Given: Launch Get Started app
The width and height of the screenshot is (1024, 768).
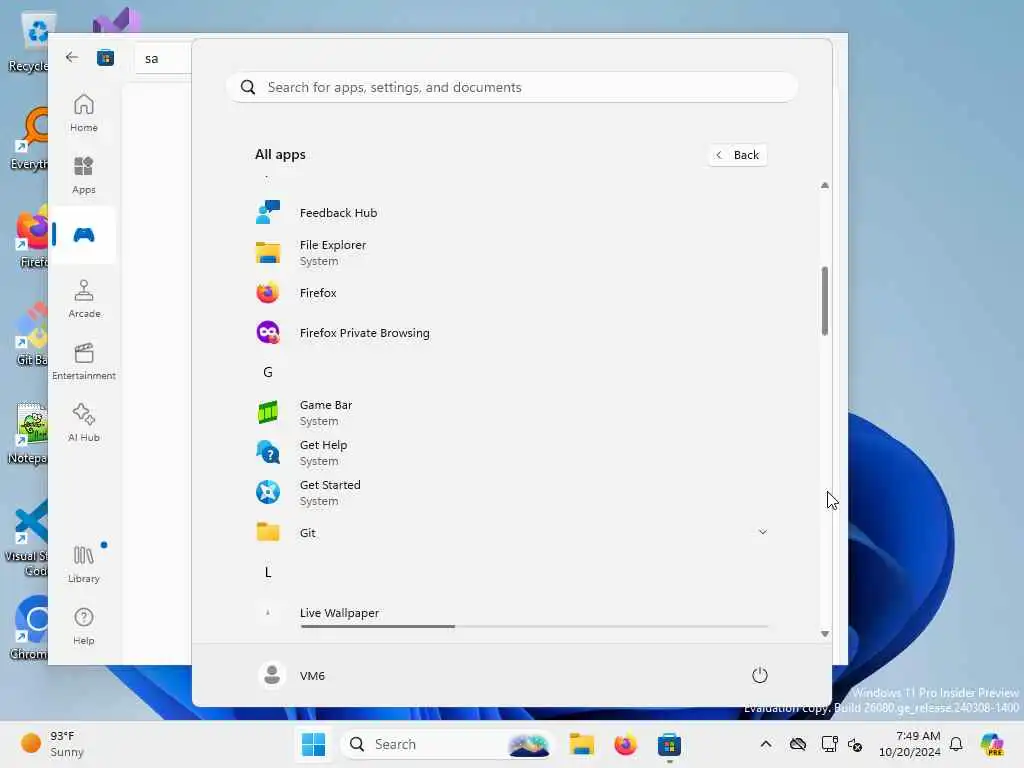Looking at the screenshot, I should pyautogui.click(x=511, y=492).
